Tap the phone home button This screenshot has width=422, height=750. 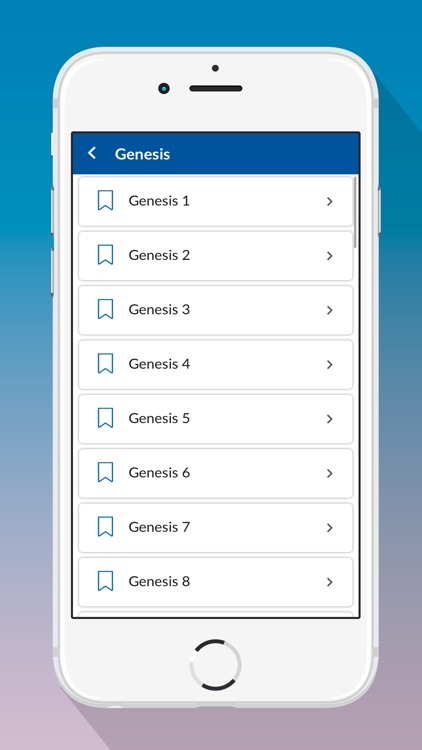pyautogui.click(x=215, y=665)
